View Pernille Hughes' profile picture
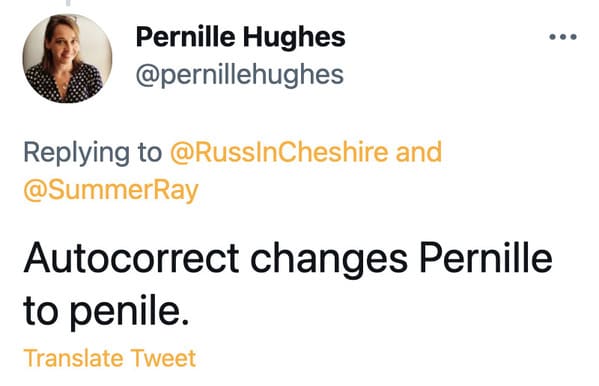This screenshot has width=599, height=386. (68, 58)
